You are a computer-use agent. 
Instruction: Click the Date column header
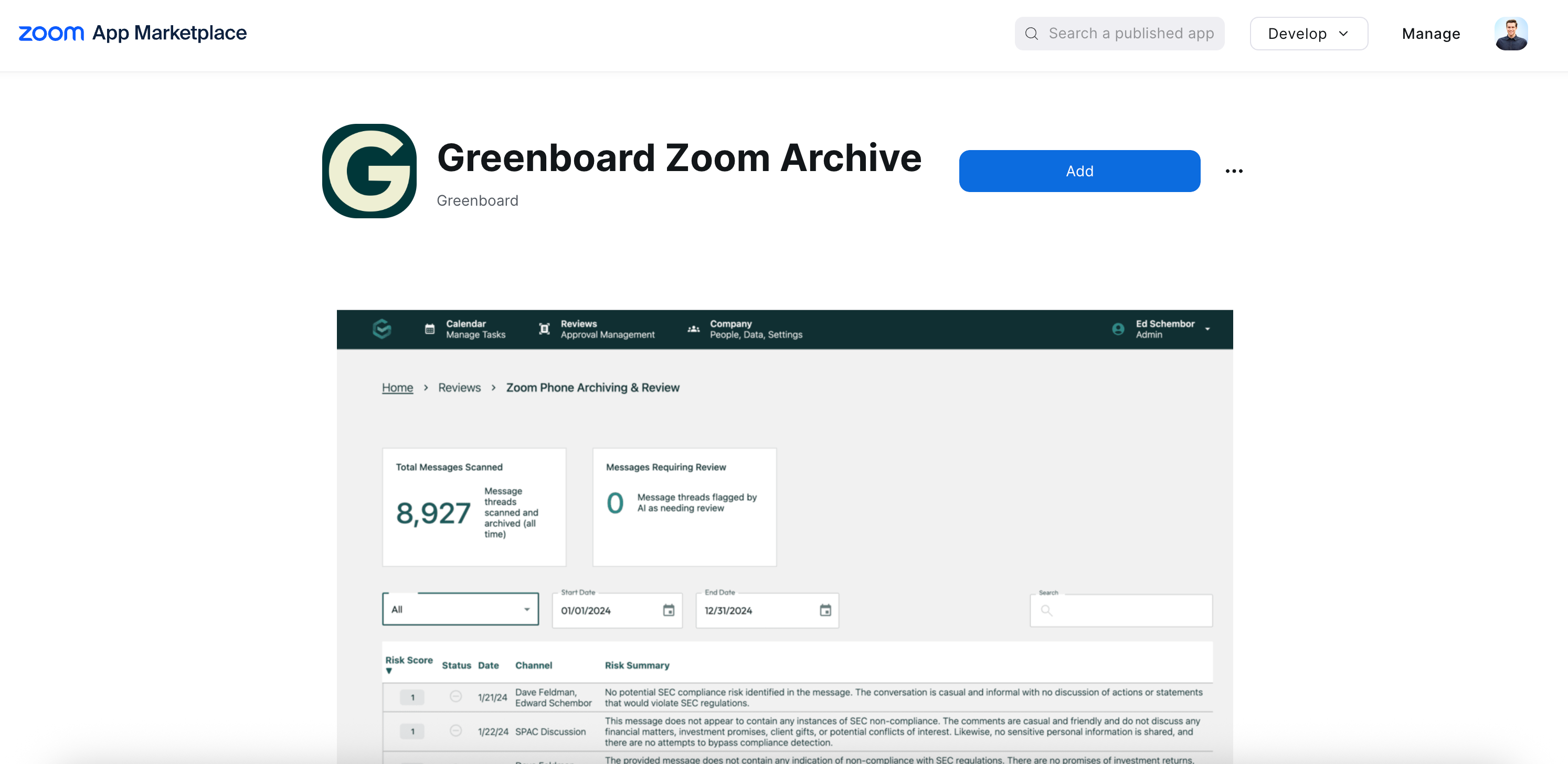(x=488, y=665)
